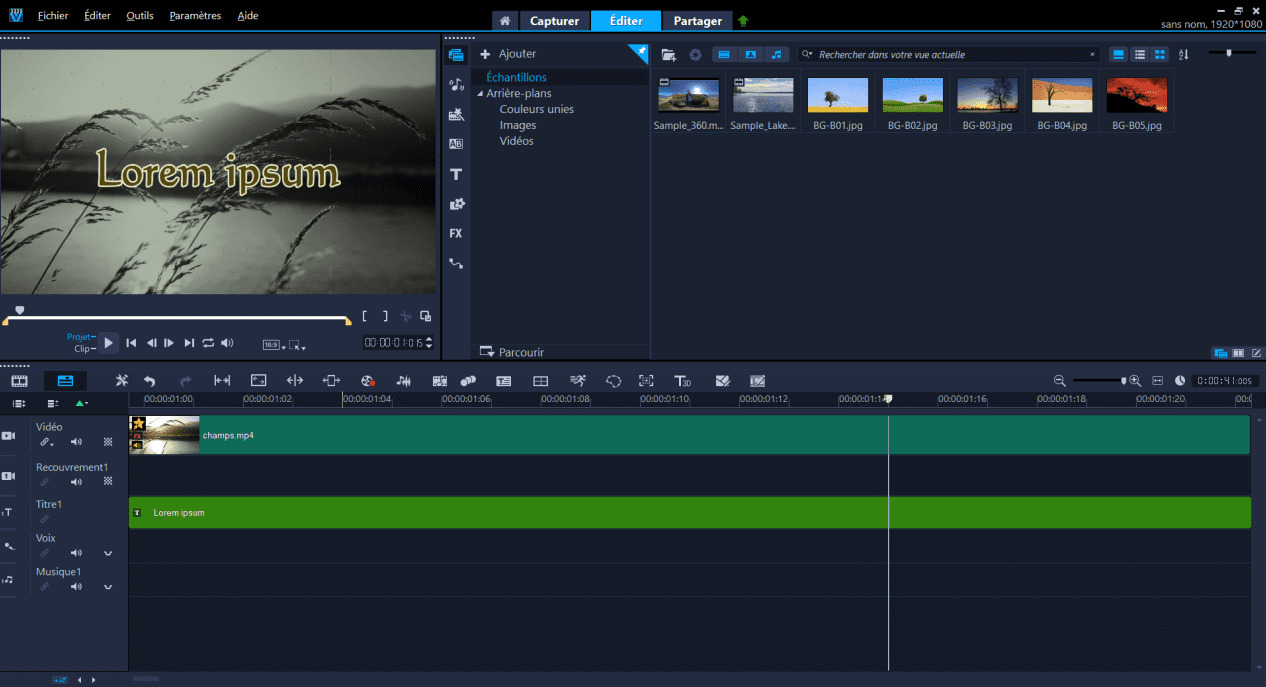Mute the Musique1 track

pos(76,587)
